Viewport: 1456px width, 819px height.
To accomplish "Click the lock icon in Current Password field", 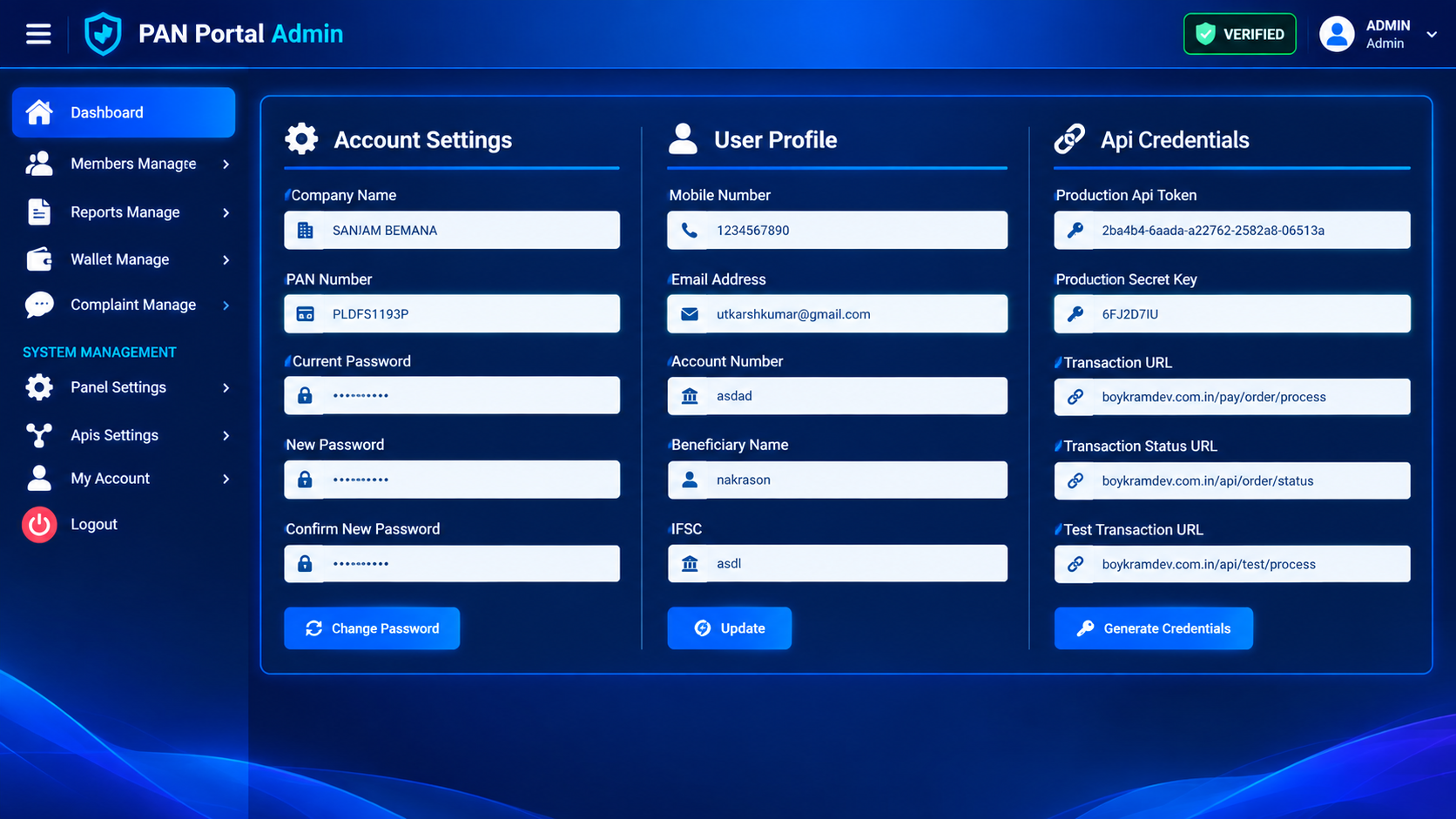I will [x=305, y=395].
